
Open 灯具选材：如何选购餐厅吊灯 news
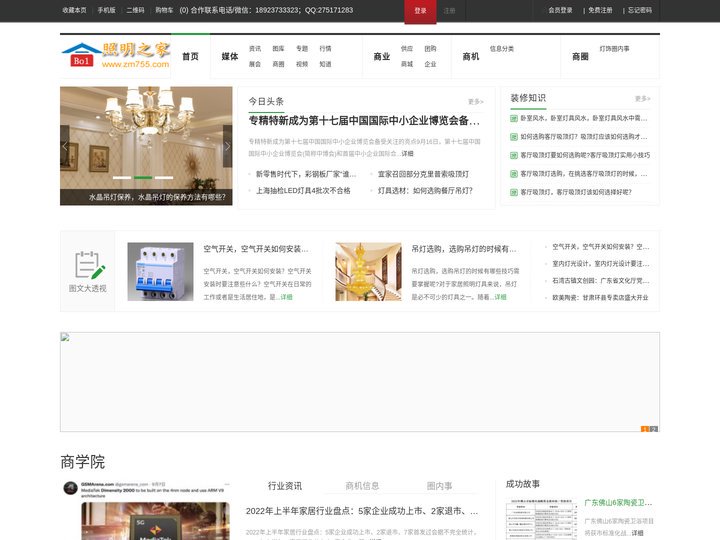(x=425, y=191)
